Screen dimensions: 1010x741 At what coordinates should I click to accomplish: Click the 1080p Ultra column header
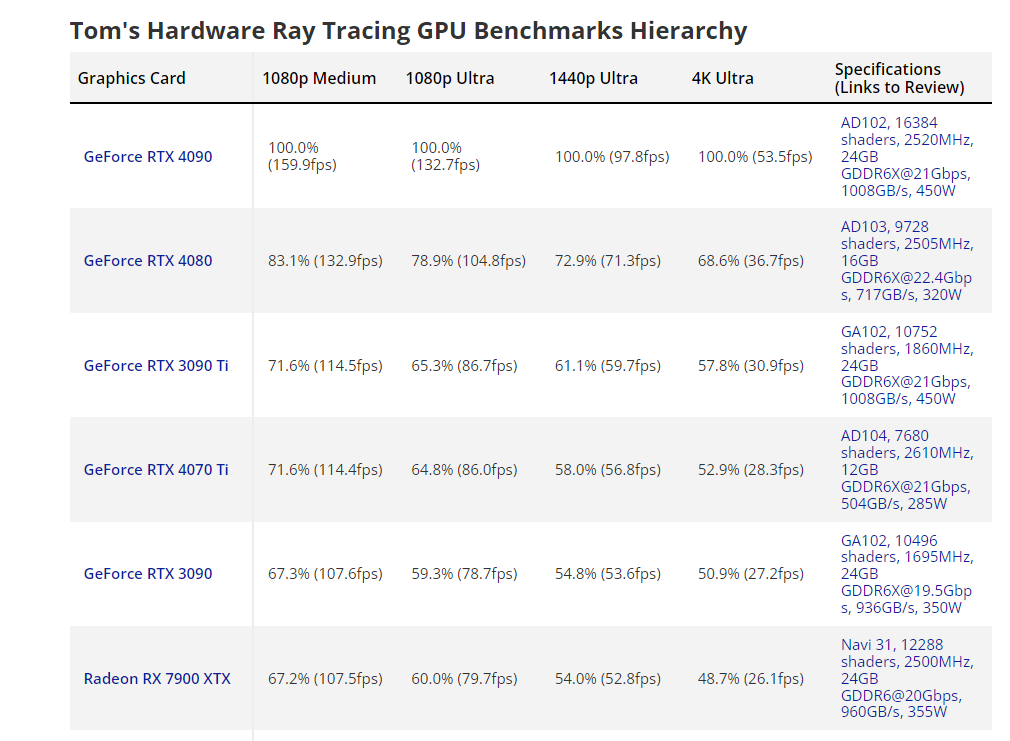[x=450, y=78]
